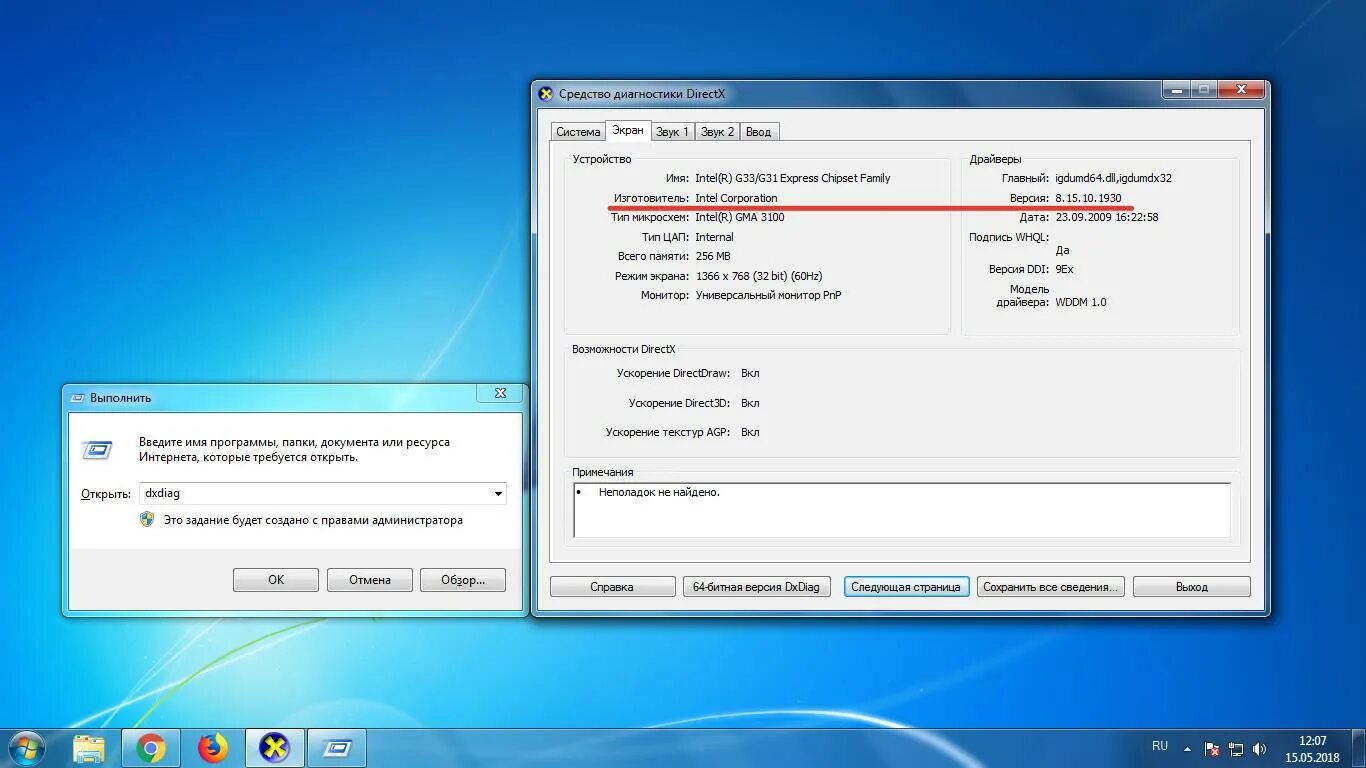Open volume speaker tray icon
Screen dimensions: 1366x768
tap(1260, 748)
